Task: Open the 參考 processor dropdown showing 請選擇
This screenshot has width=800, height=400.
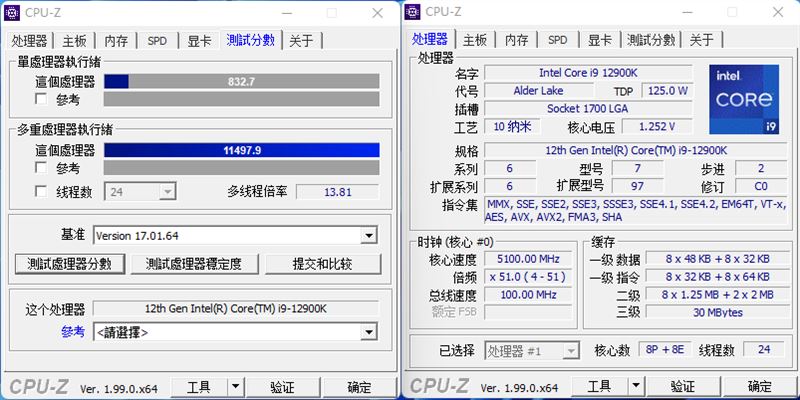Action: (x=369, y=332)
